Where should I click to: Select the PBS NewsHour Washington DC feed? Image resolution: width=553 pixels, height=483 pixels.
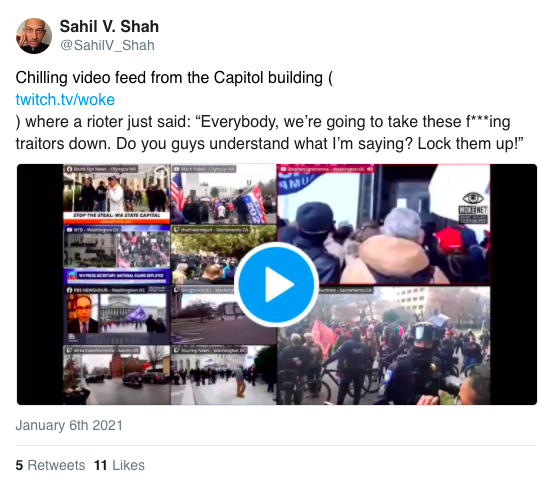coord(117,315)
